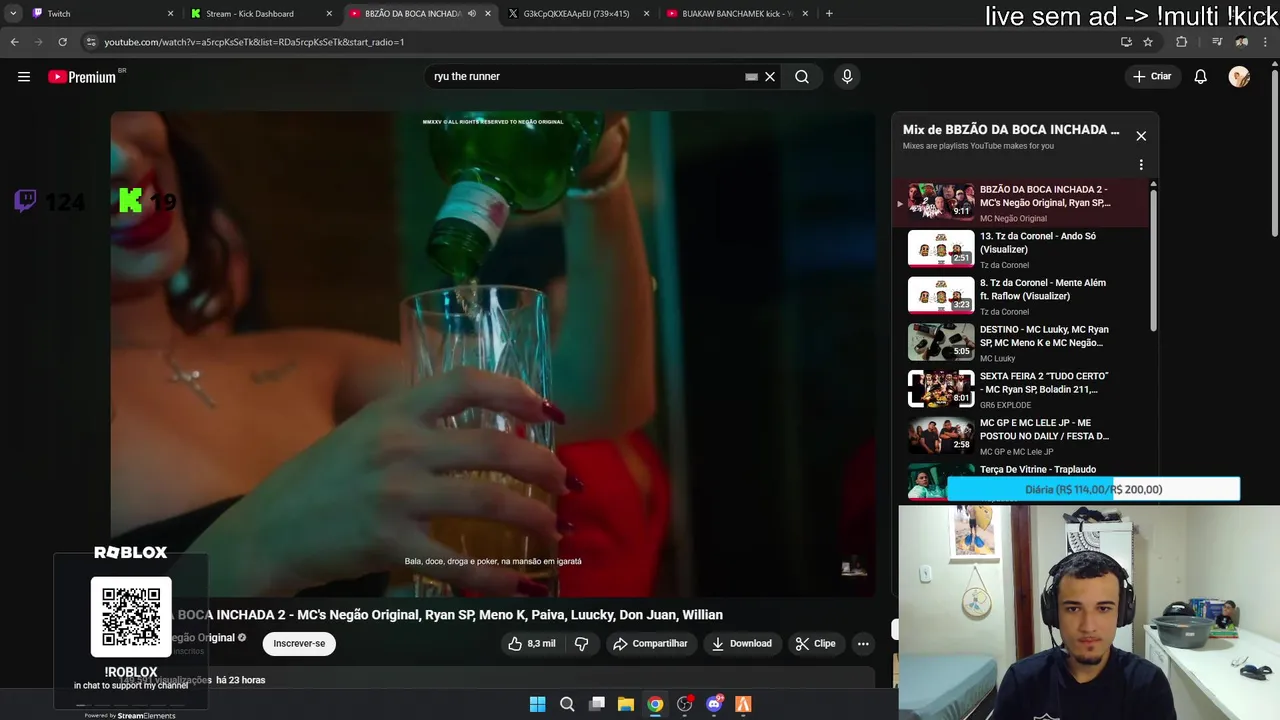
Task: Open Chrome extensions puzzle icon
Action: (x=1181, y=42)
